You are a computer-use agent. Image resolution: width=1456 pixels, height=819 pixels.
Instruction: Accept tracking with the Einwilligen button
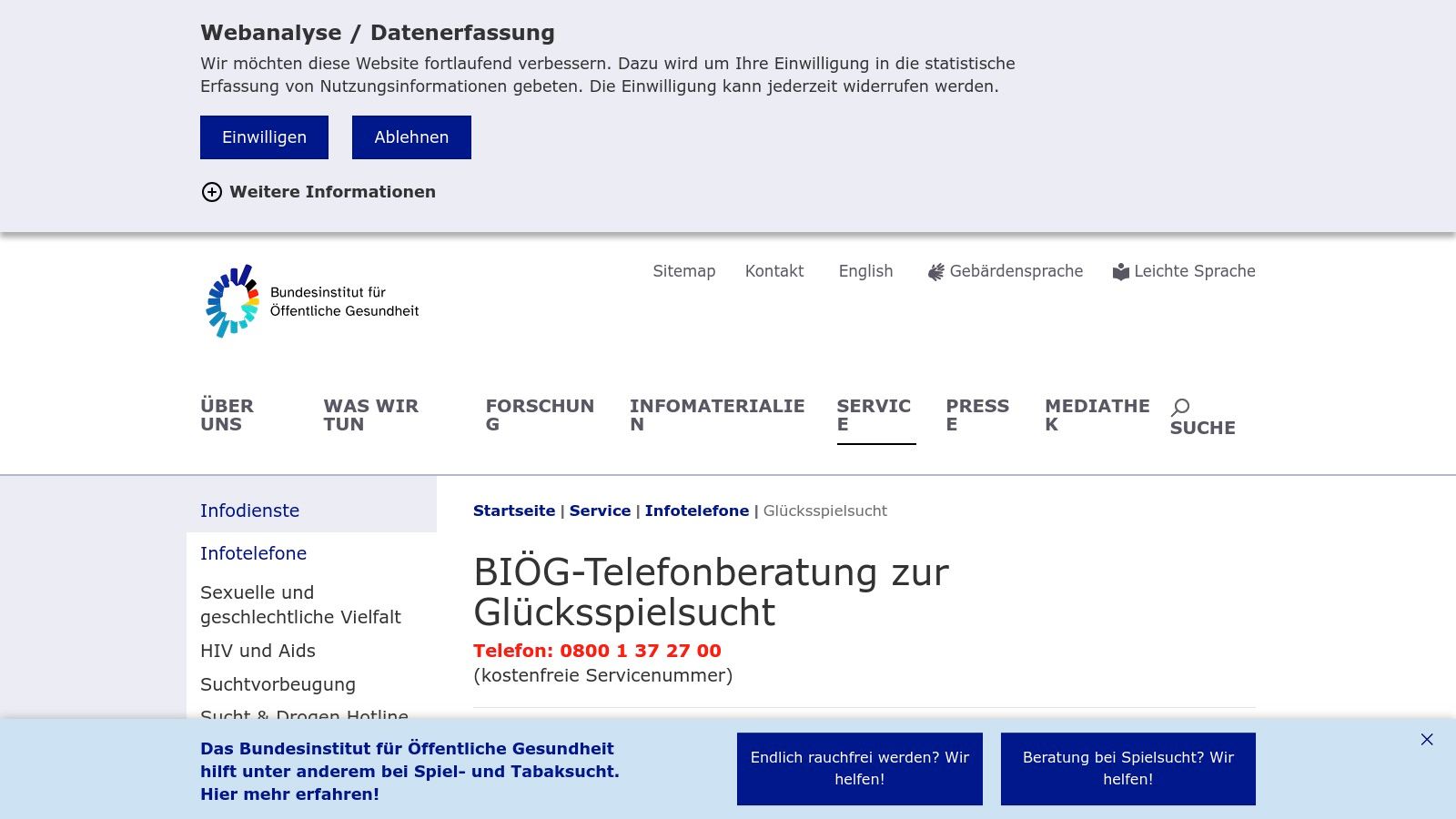264,136
